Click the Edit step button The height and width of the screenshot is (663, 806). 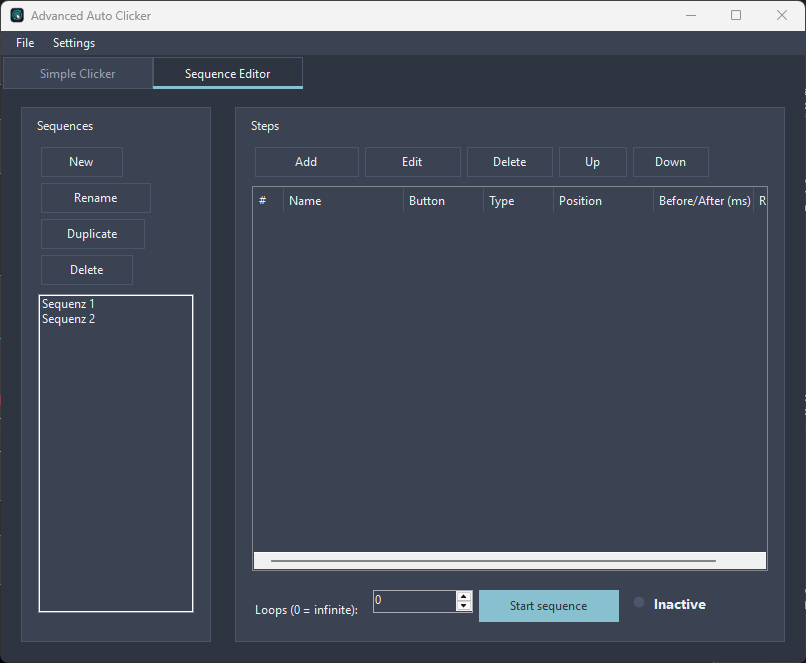pos(412,162)
